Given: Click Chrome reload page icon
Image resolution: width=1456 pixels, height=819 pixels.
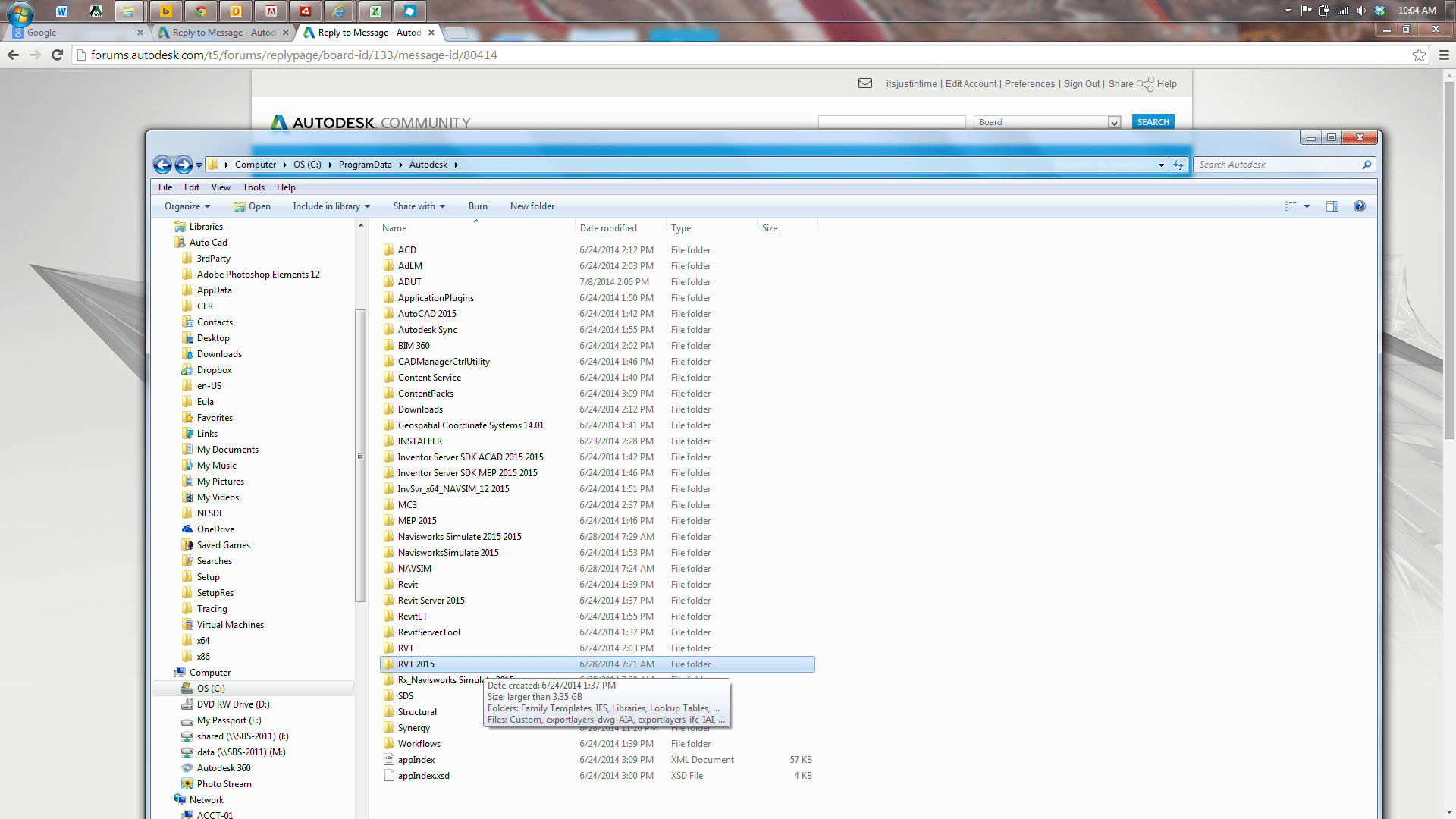Looking at the screenshot, I should pyautogui.click(x=57, y=55).
